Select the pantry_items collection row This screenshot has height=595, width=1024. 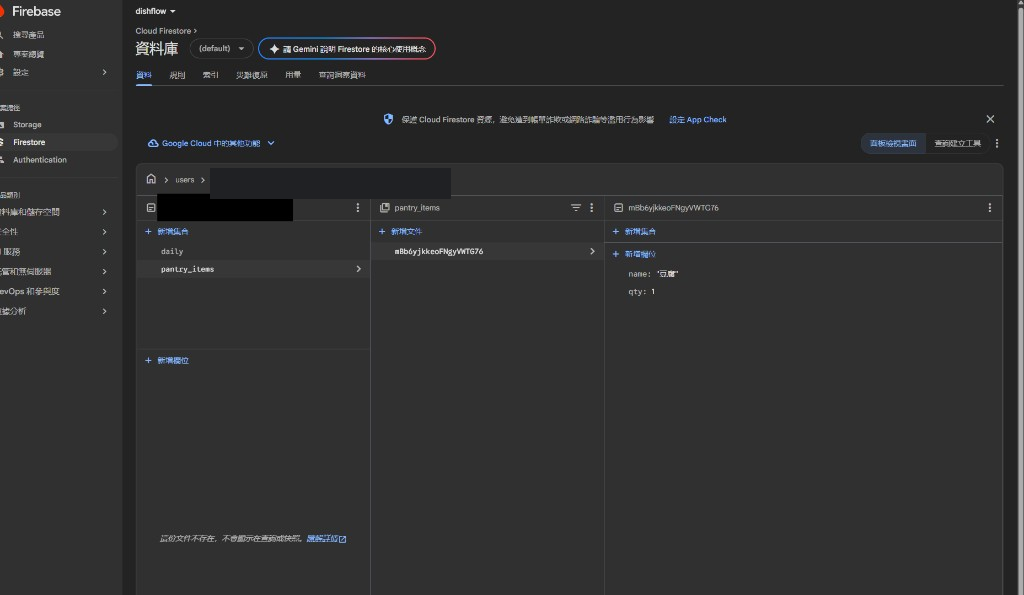[253, 269]
